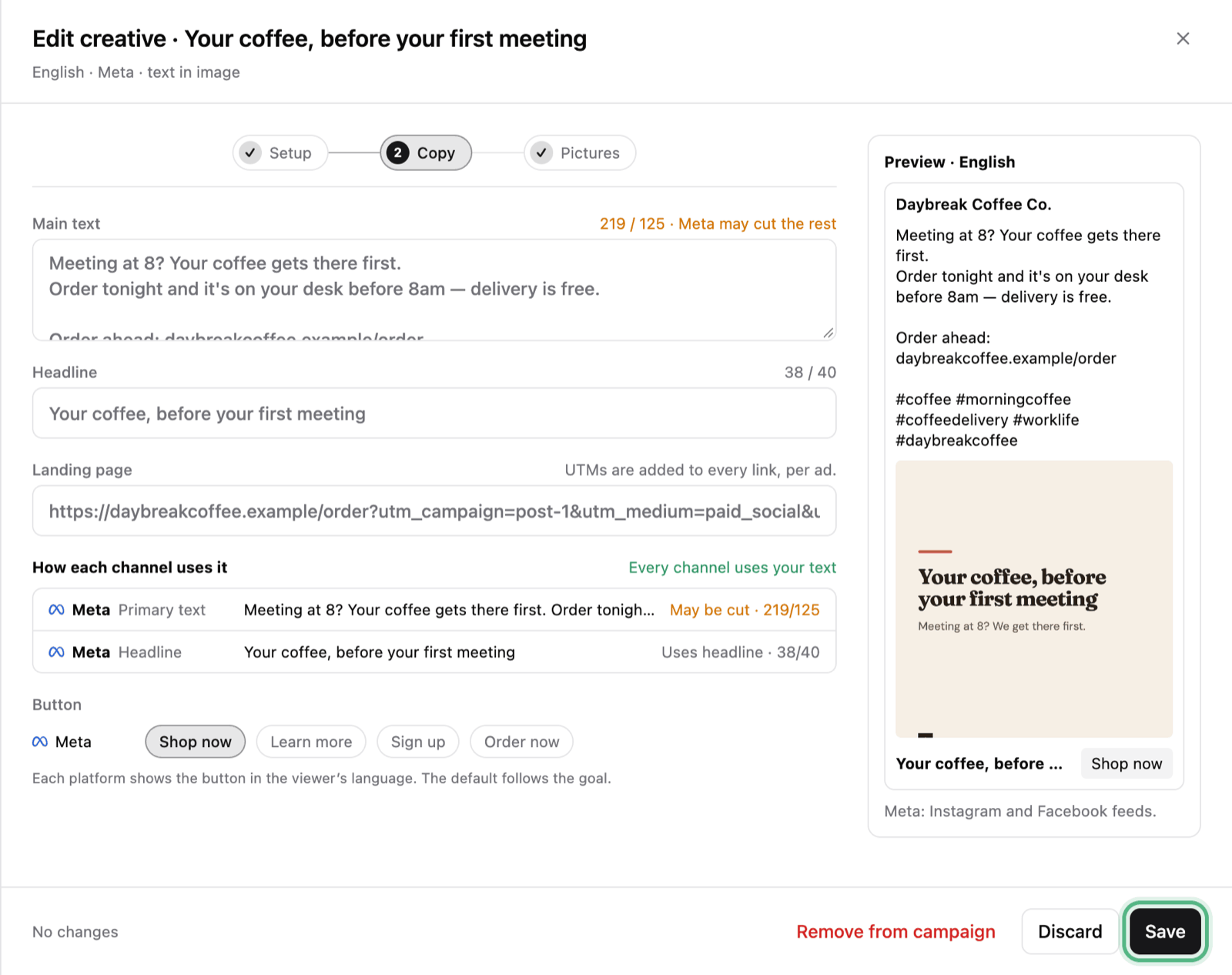This screenshot has width=1232, height=975.
Task: Click 'How each channel uses it' heading
Action: [129, 568]
